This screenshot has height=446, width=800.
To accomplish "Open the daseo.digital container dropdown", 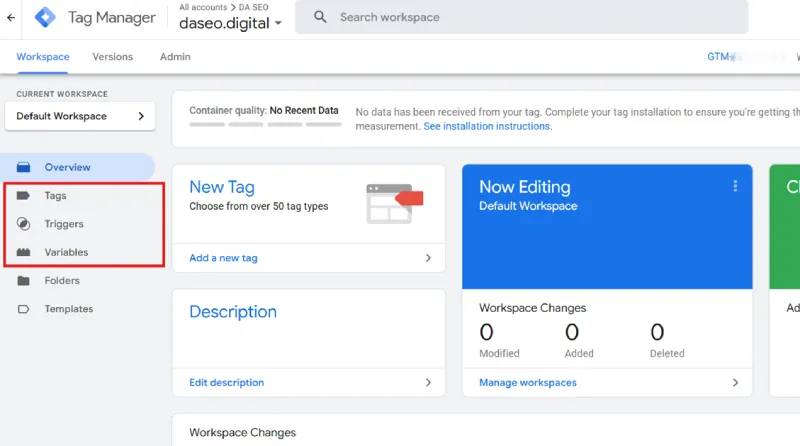I will 230,23.
